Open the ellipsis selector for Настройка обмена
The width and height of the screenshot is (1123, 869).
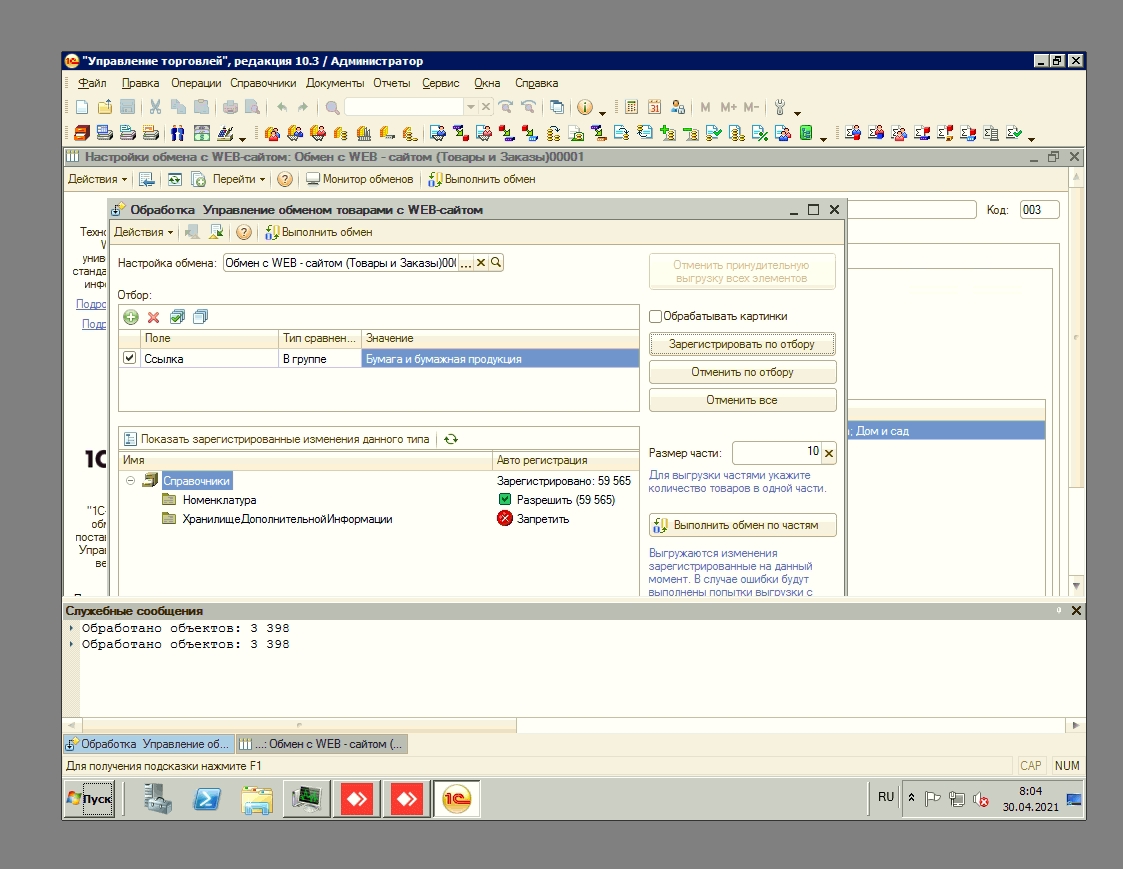pos(466,263)
